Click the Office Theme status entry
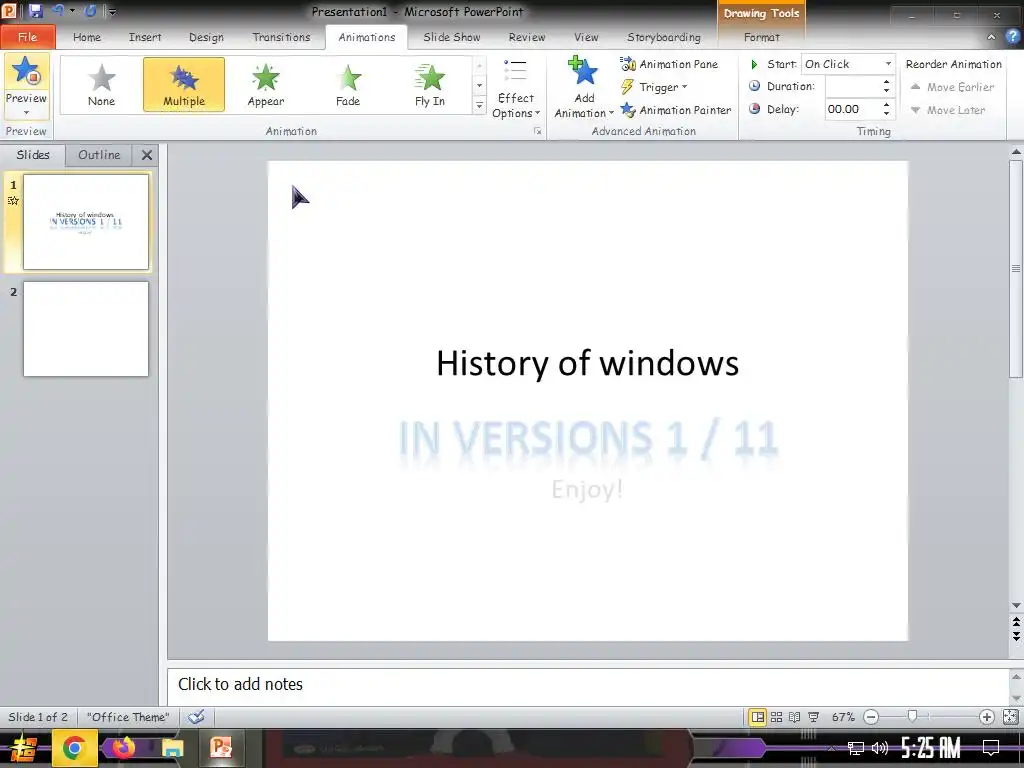The image size is (1024, 768). click(128, 717)
